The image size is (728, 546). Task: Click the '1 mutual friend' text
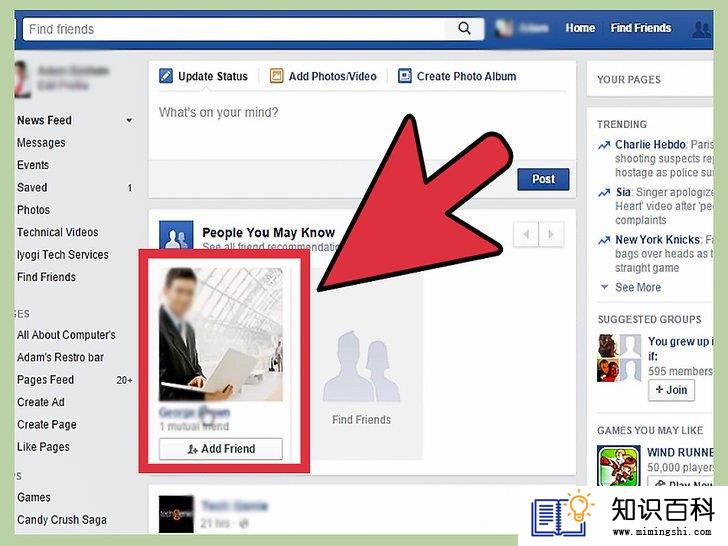(x=194, y=426)
